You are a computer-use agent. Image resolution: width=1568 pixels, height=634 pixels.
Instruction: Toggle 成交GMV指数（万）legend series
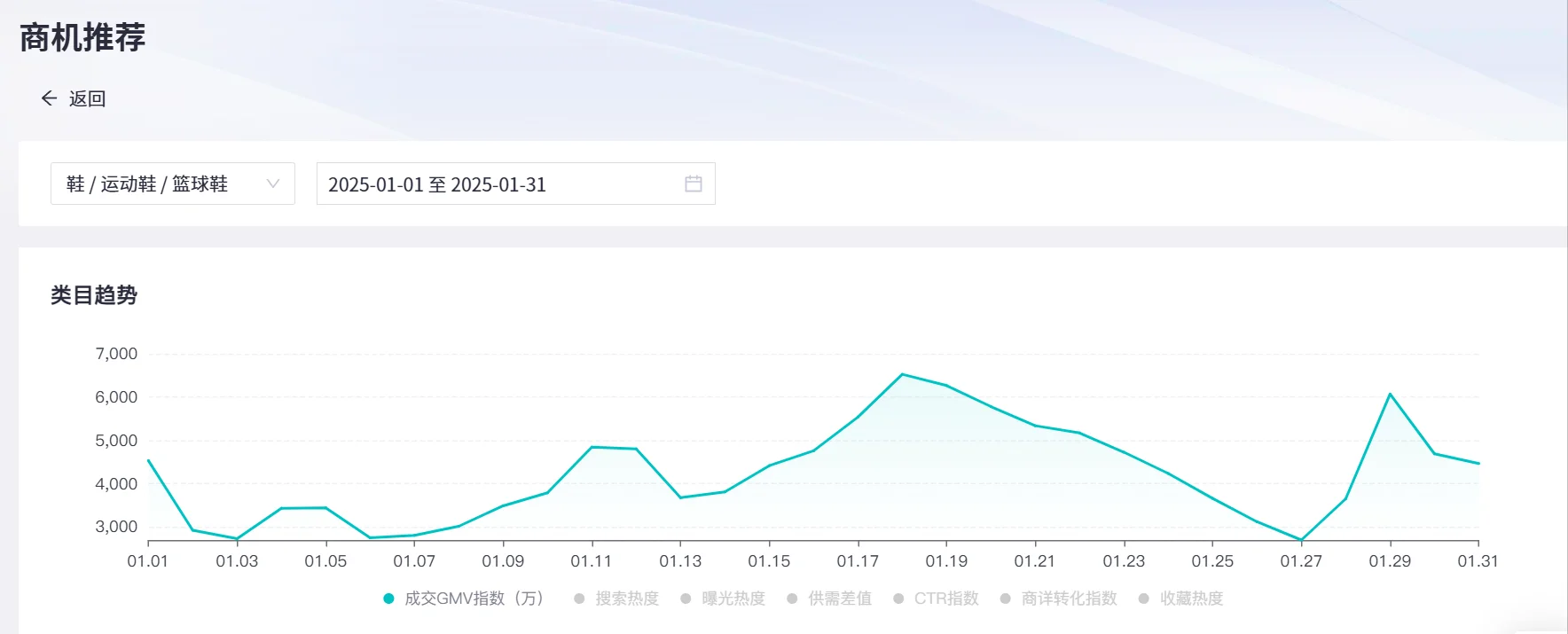(464, 599)
